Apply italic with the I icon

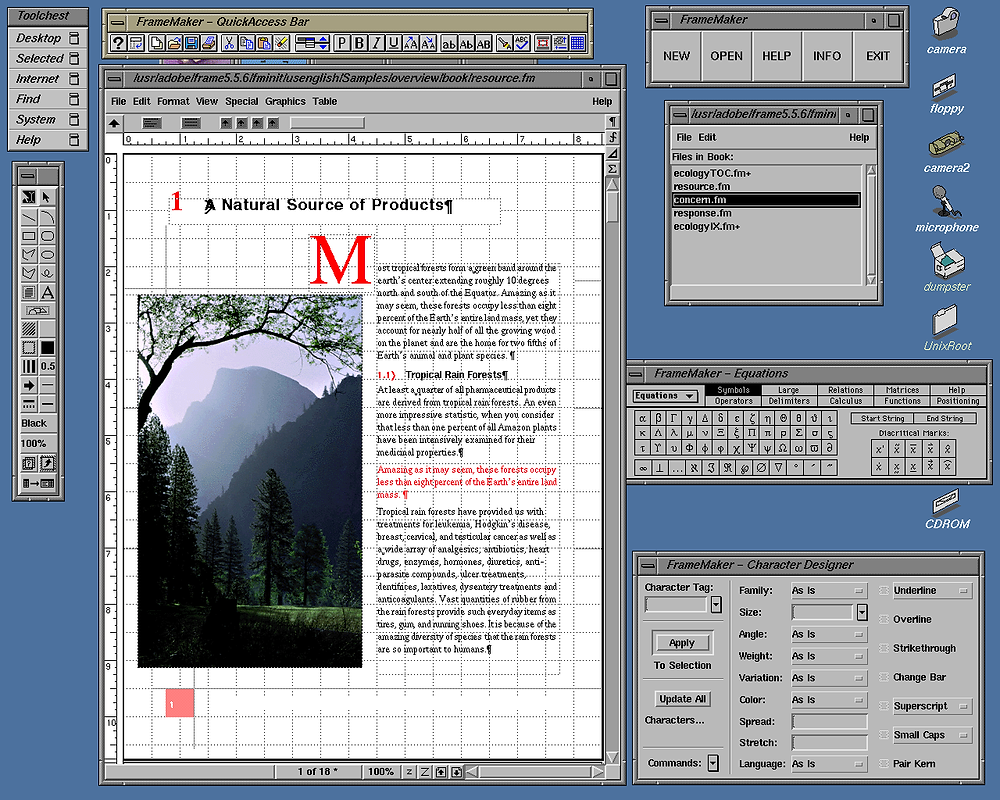(376, 43)
